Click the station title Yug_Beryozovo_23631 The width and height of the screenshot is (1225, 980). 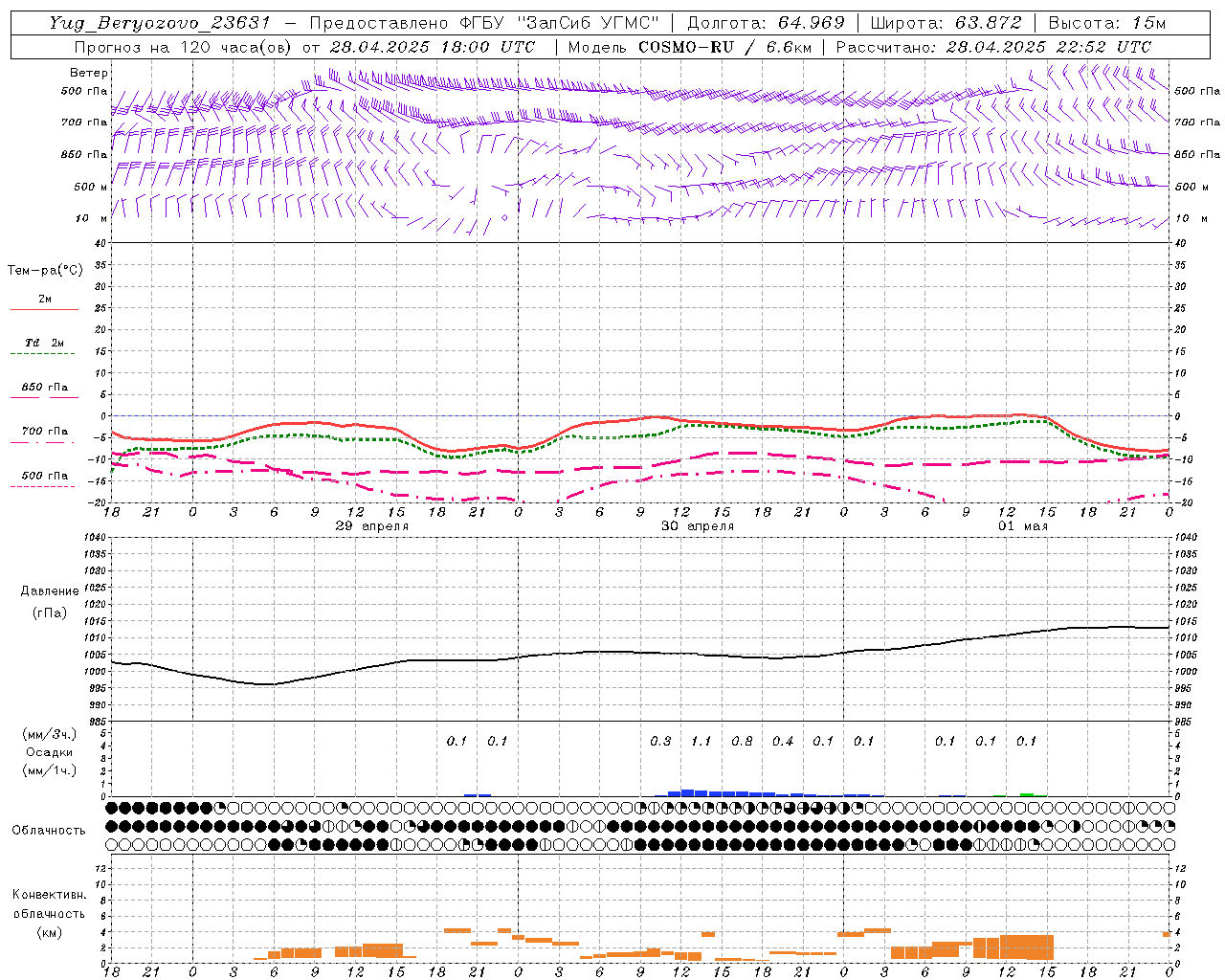[x=160, y=23]
